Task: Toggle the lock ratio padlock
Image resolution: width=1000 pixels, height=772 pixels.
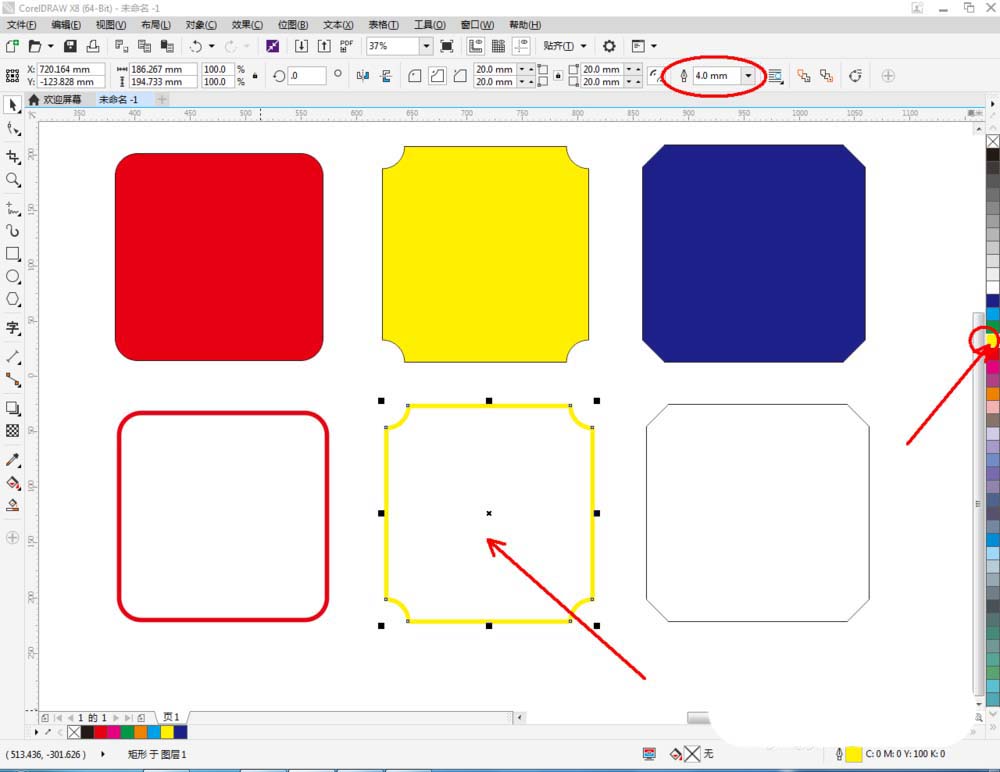Action: click(x=255, y=76)
